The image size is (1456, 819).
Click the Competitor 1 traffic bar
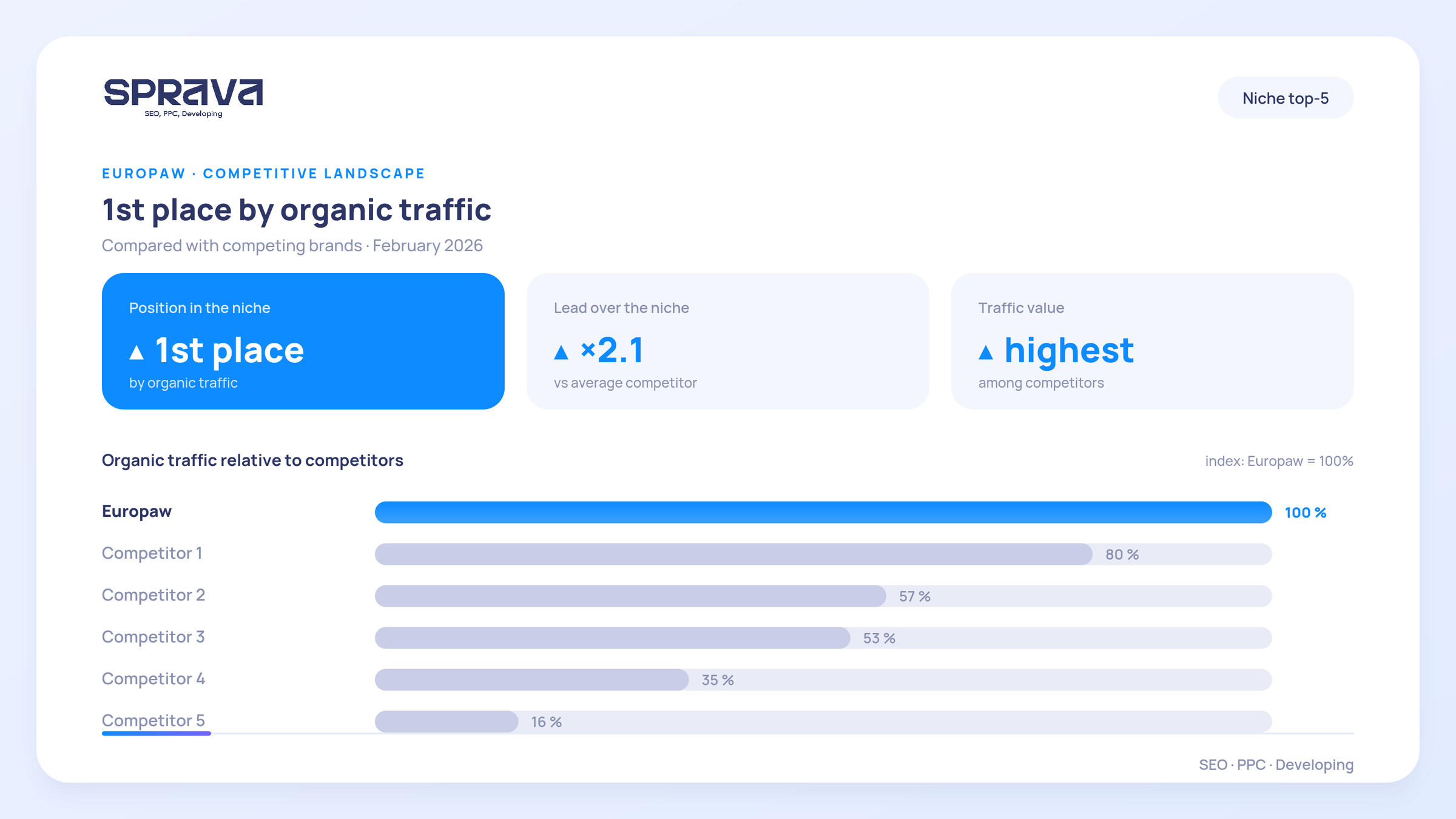[x=733, y=554]
